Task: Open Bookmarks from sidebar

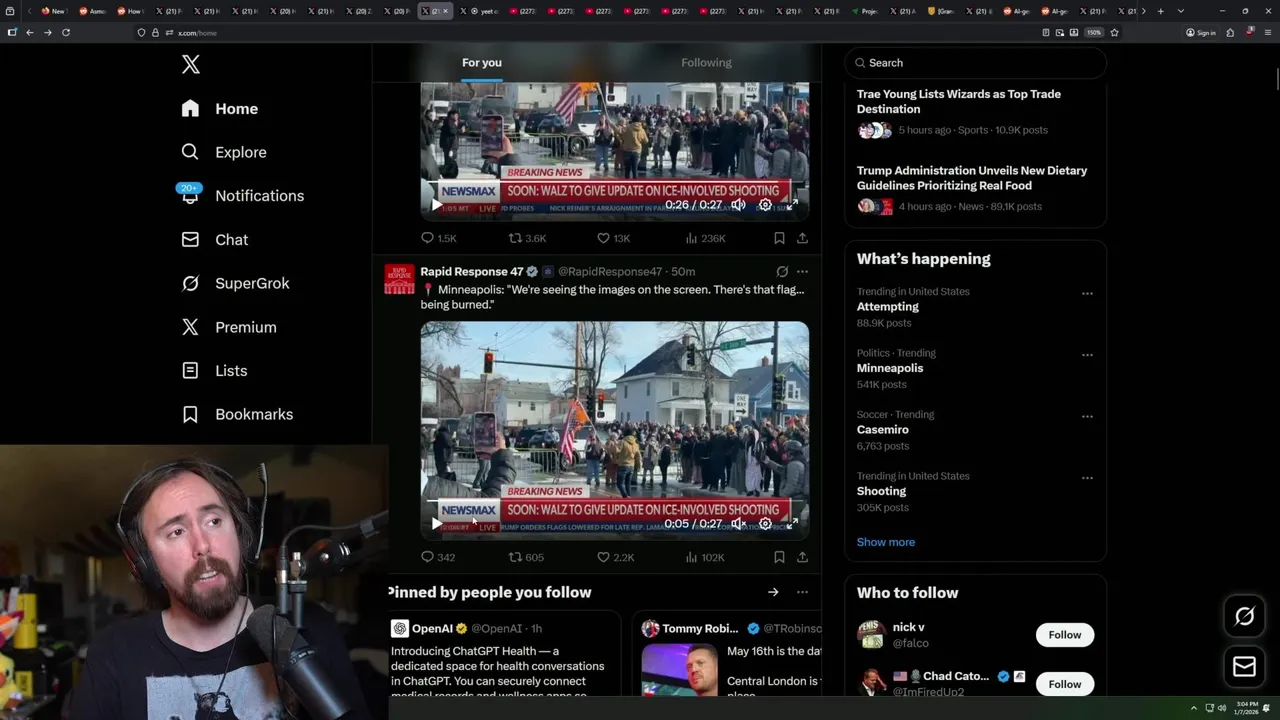Action: (x=238, y=414)
